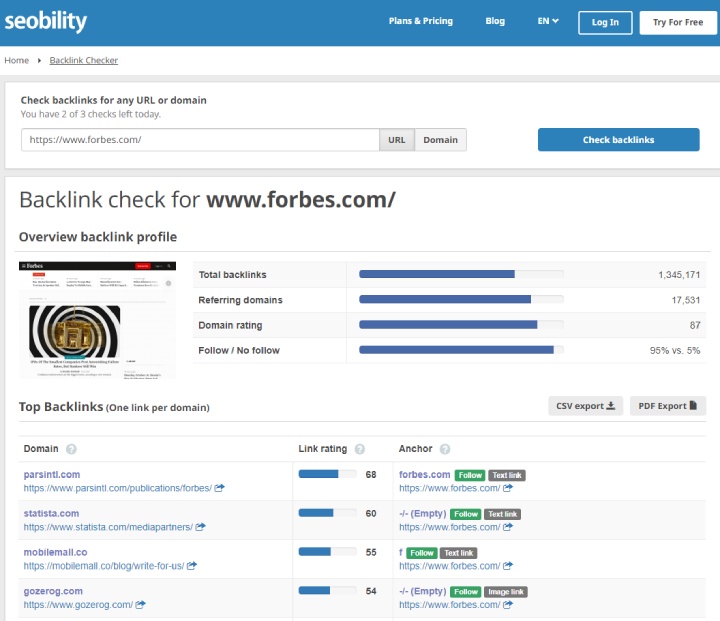Click the Total backlinks progress bar
The width and height of the screenshot is (720, 621).
pyautogui.click(x=461, y=274)
